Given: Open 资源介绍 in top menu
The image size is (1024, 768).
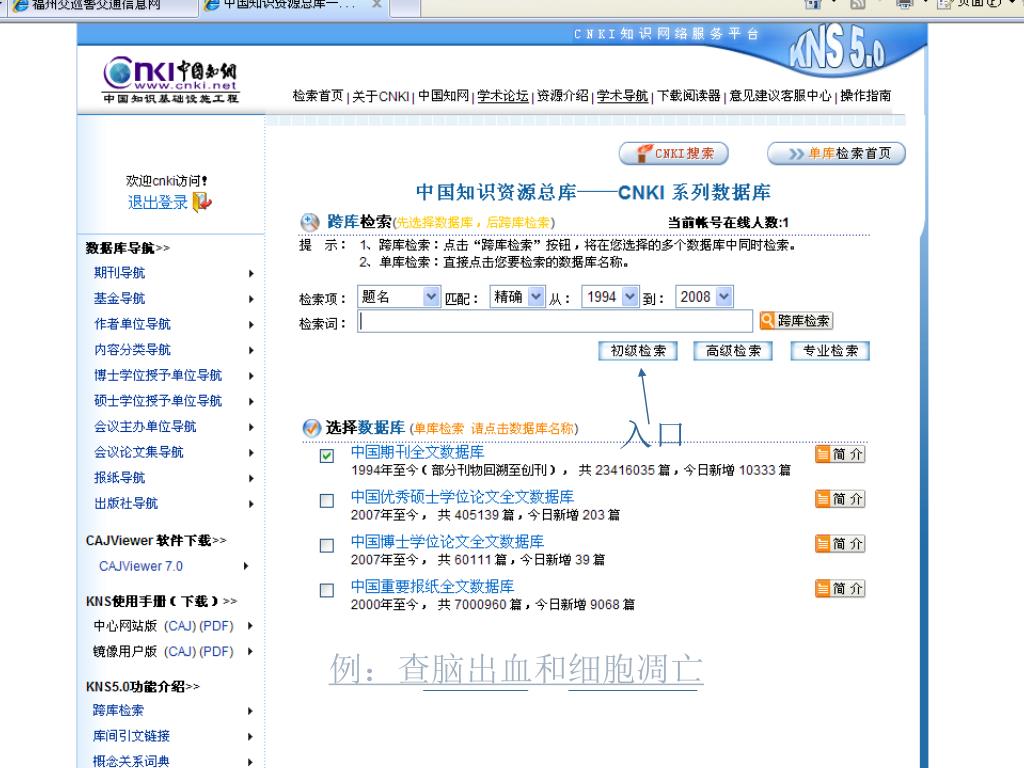Looking at the screenshot, I should (x=562, y=96).
